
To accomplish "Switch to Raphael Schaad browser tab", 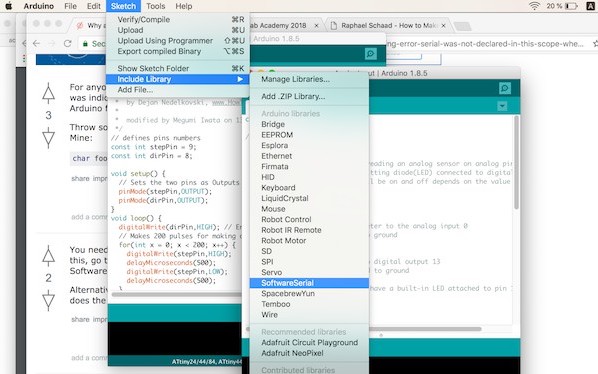I will point(388,26).
